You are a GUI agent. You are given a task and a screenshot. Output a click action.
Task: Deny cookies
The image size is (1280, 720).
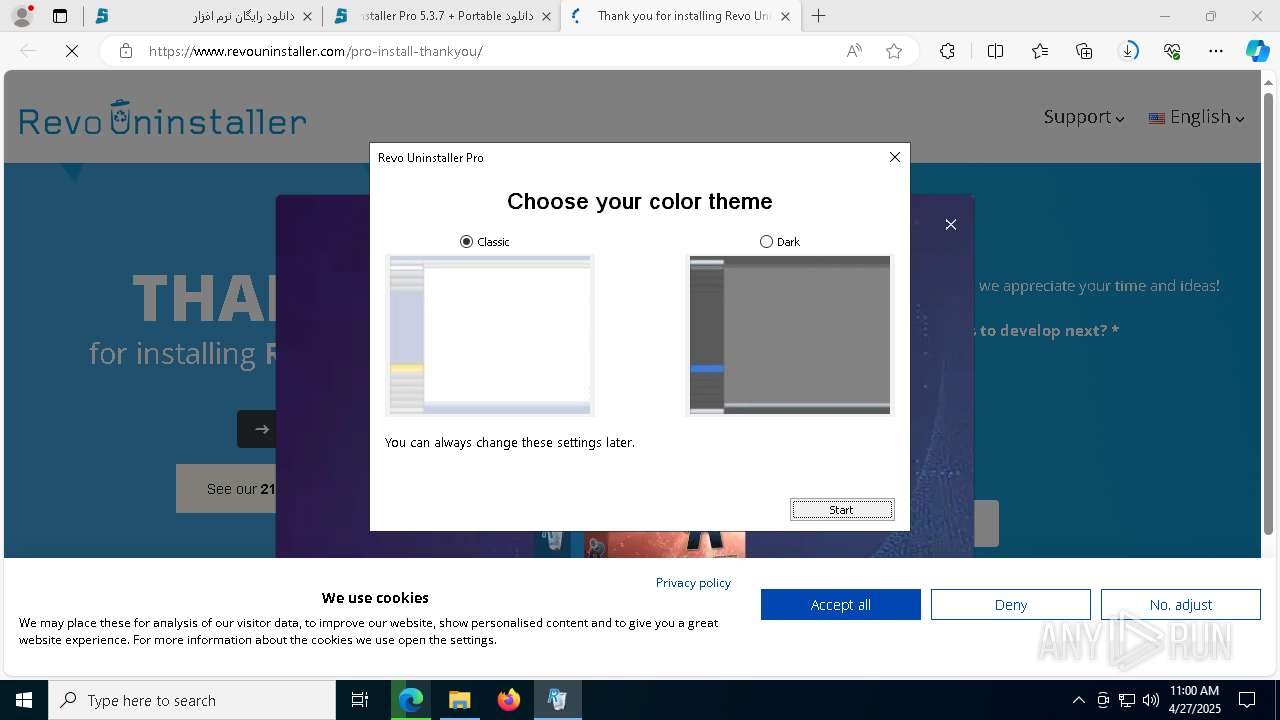click(1011, 604)
